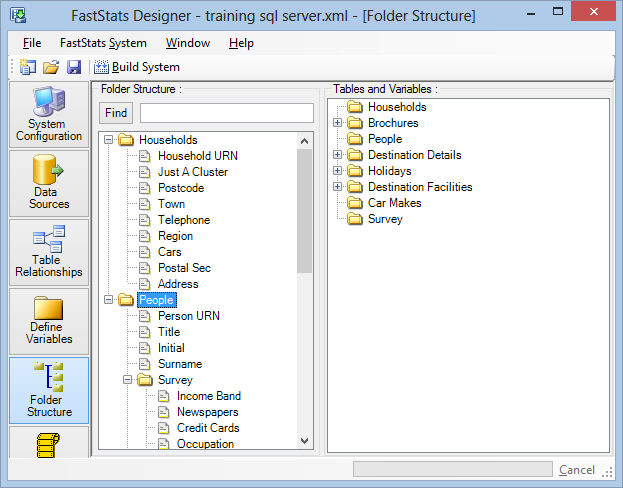623x488 pixels.
Task: Click the Open folder toolbar icon
Action: 51,67
